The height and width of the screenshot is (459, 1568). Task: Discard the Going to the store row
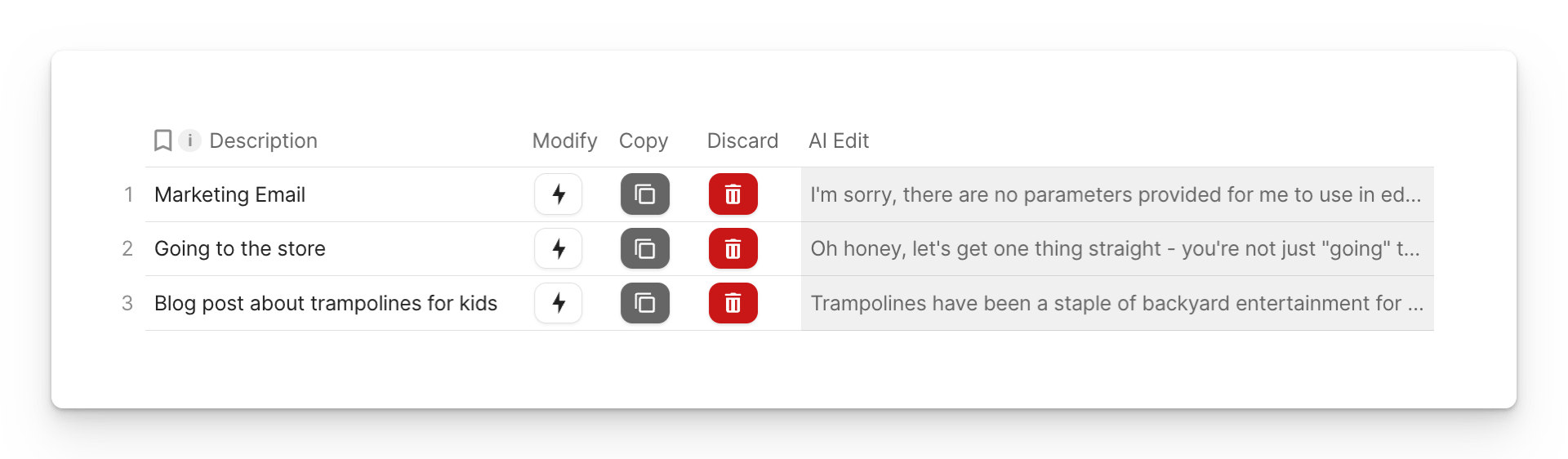(733, 248)
